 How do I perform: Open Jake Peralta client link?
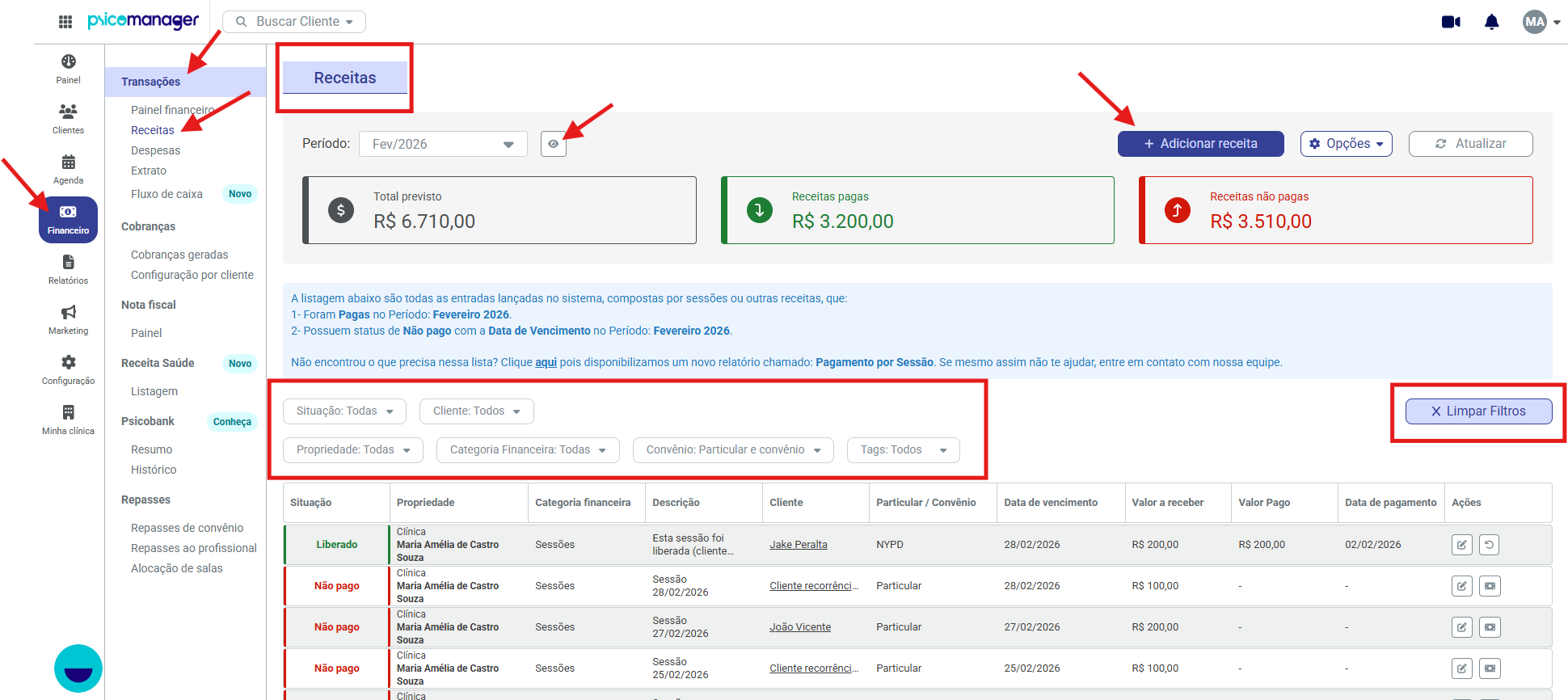click(799, 545)
